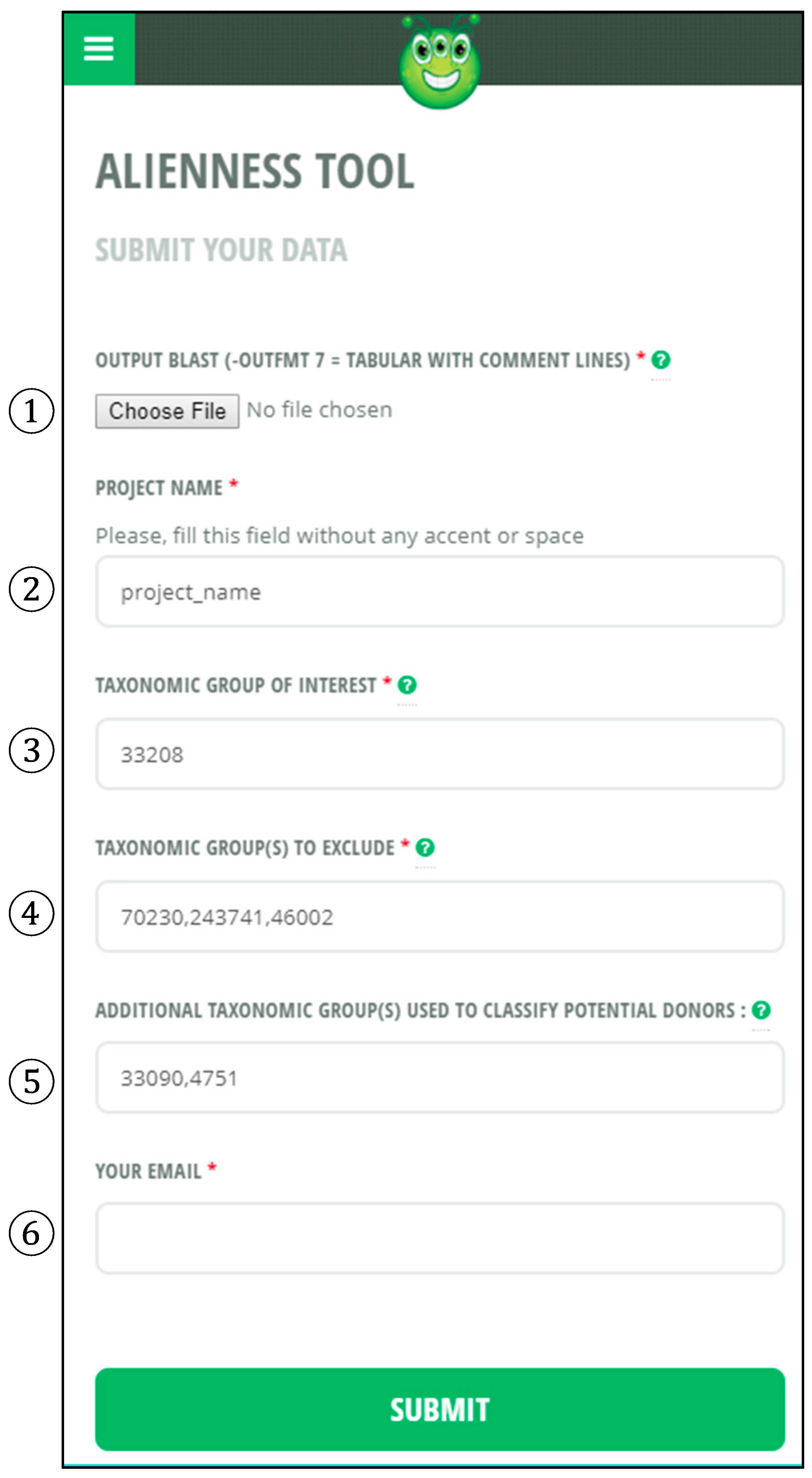Focus the project_name text field

click(440, 592)
